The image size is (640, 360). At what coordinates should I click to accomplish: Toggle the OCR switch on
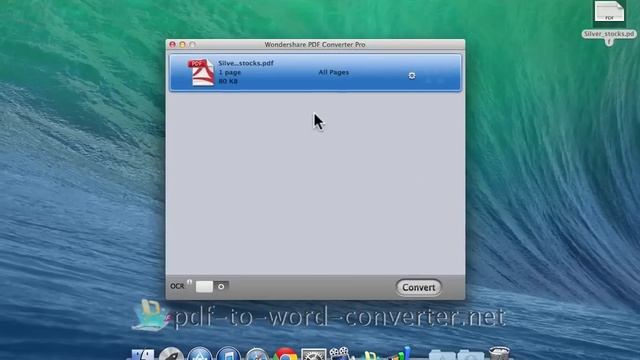[212, 287]
